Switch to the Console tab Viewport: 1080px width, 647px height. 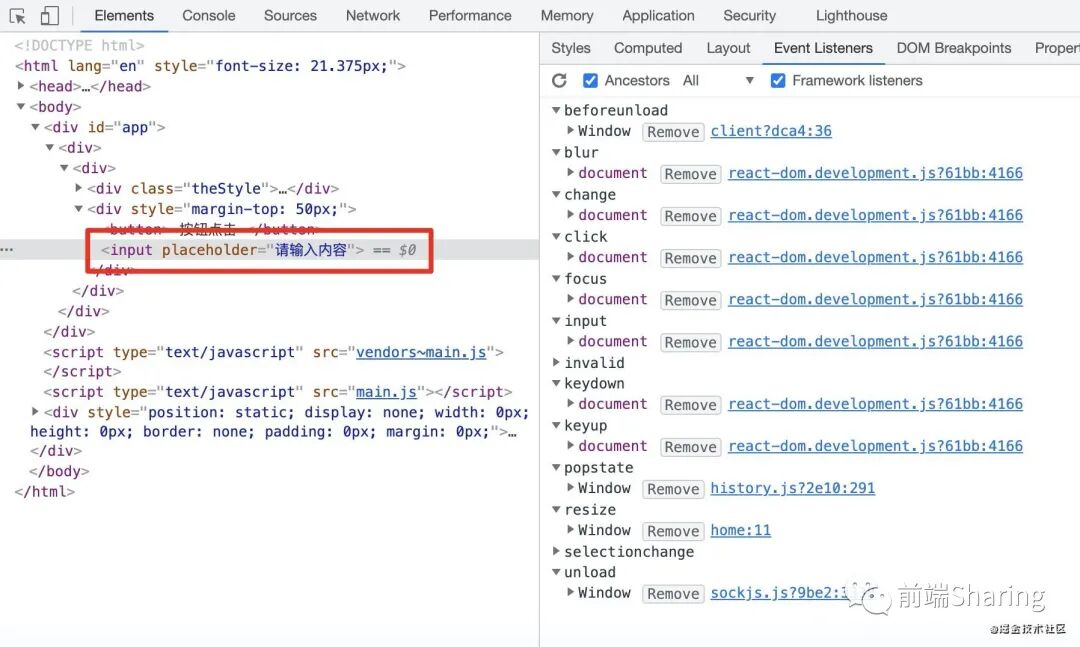[209, 15]
